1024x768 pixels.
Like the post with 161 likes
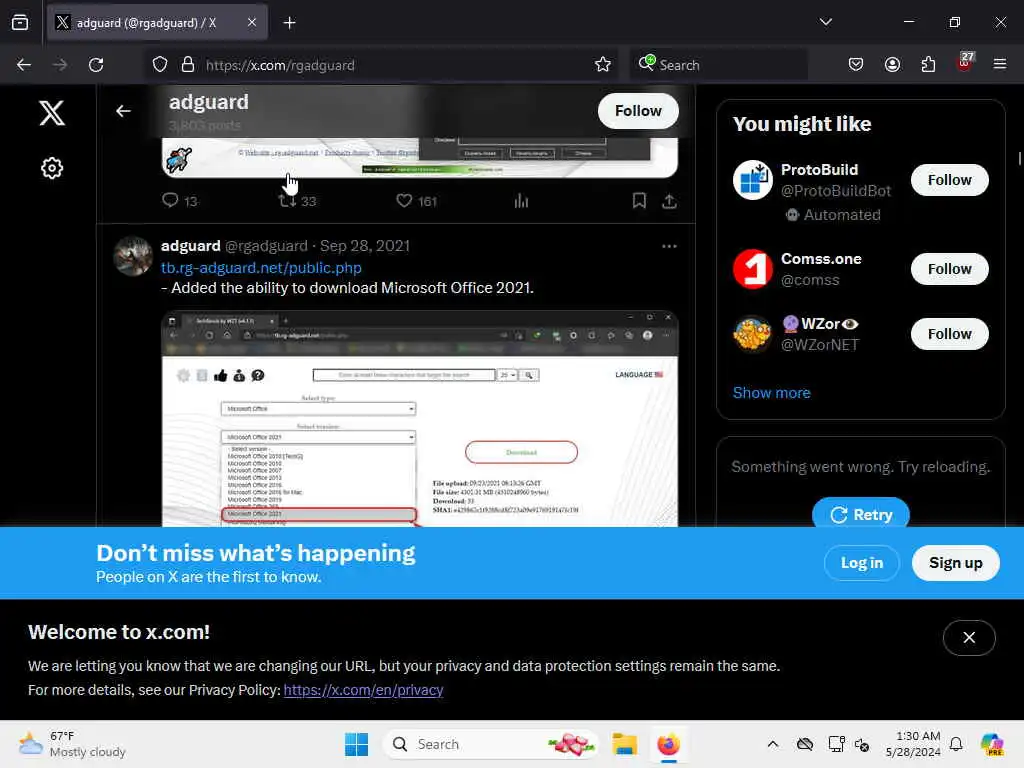[416, 200]
